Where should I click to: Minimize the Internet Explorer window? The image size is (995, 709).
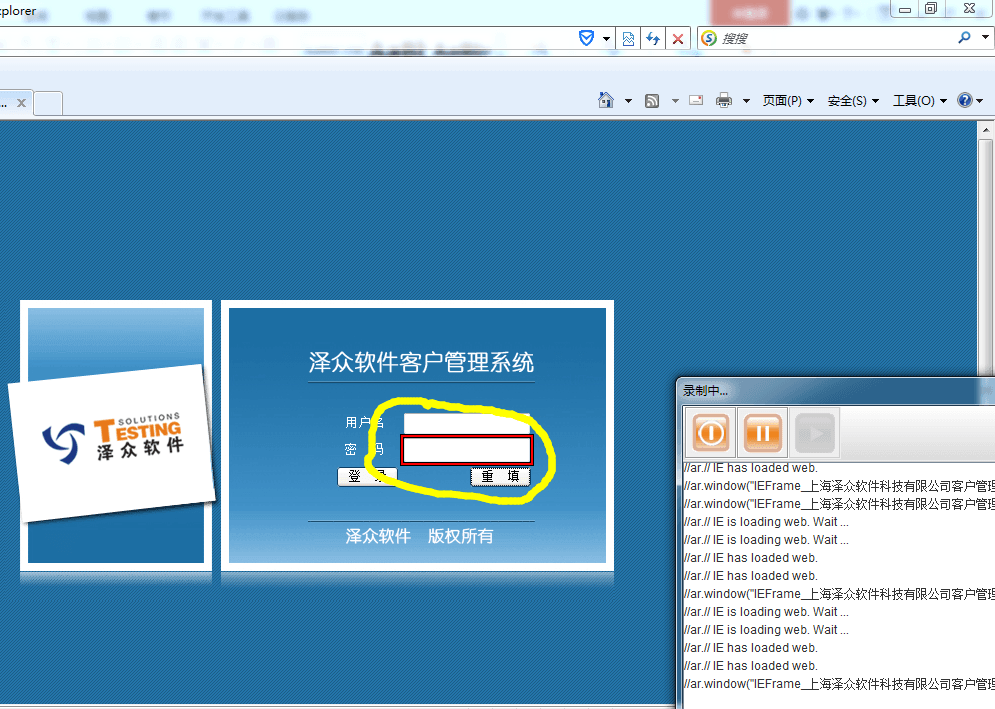point(905,8)
